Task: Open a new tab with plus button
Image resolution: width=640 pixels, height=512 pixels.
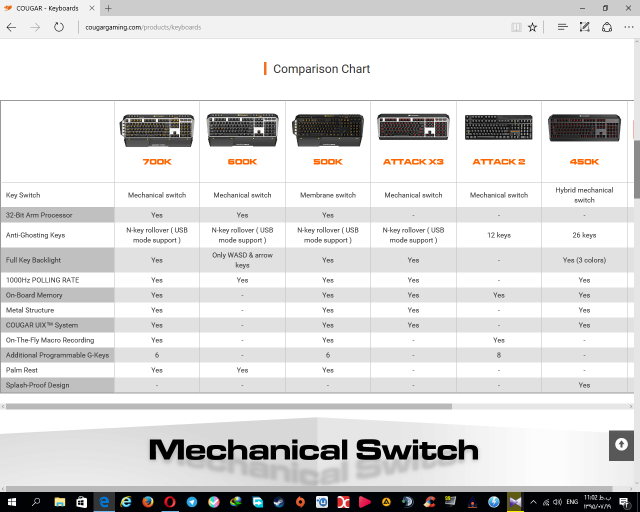Action: [108, 8]
